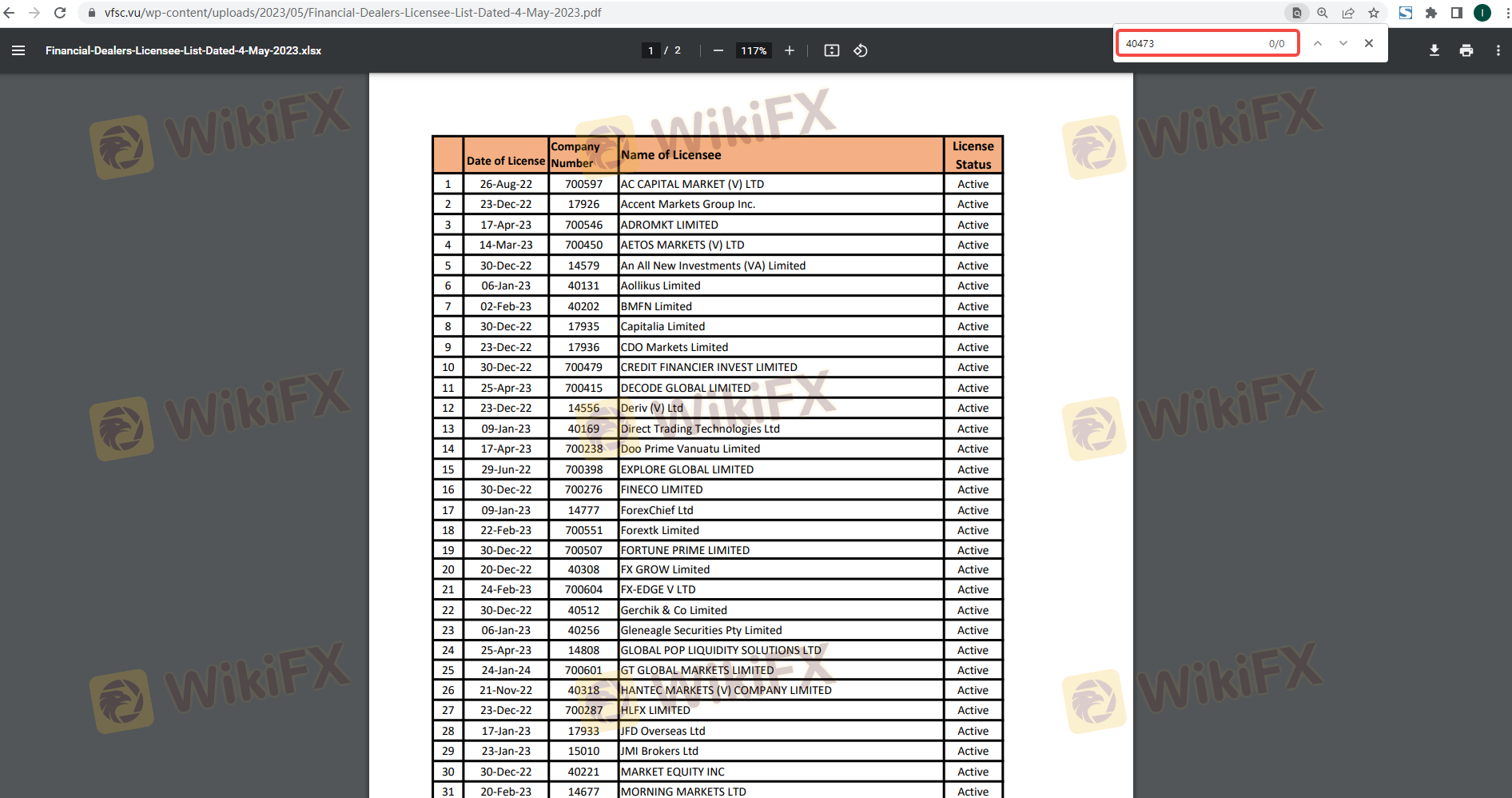Click the PDF page number field
Image resolution: width=1512 pixels, height=798 pixels.
(x=651, y=50)
